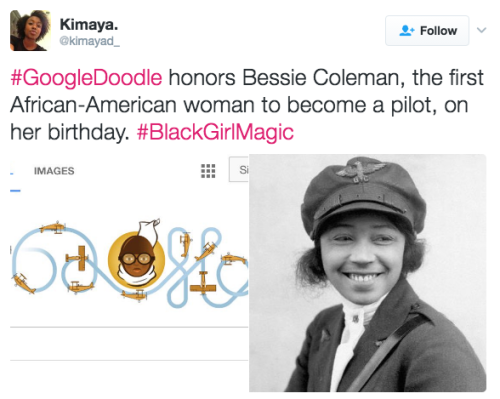
Task: Click the pilot portrait in the Doodle
Action: 136,260
